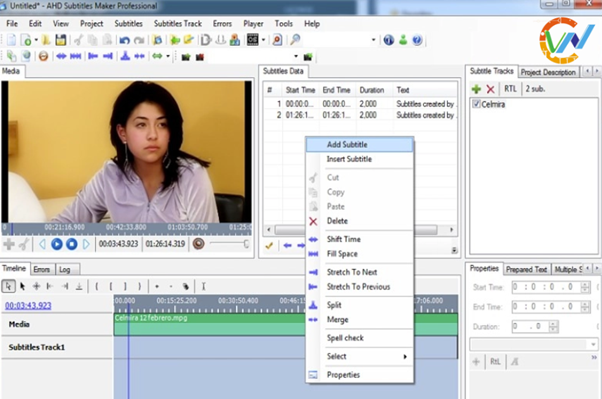Select subtitle row 1 in Subtitles Data

point(360,104)
